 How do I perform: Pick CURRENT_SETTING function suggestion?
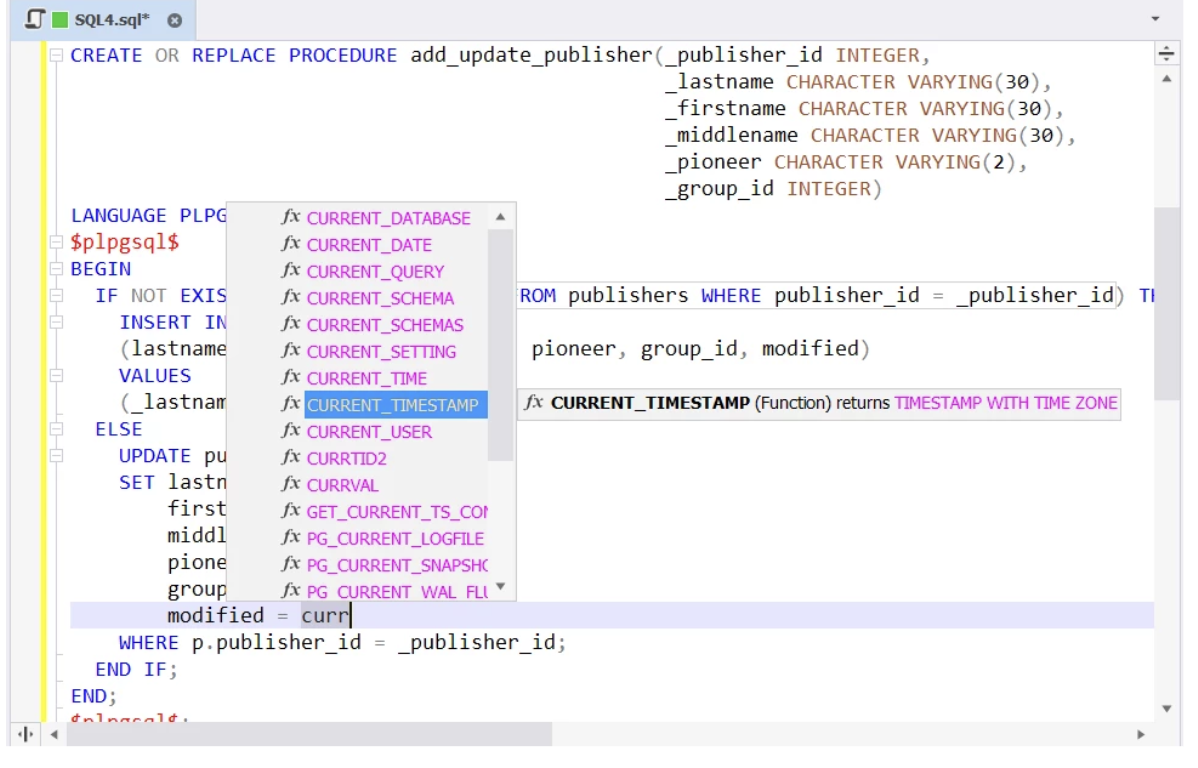381,352
